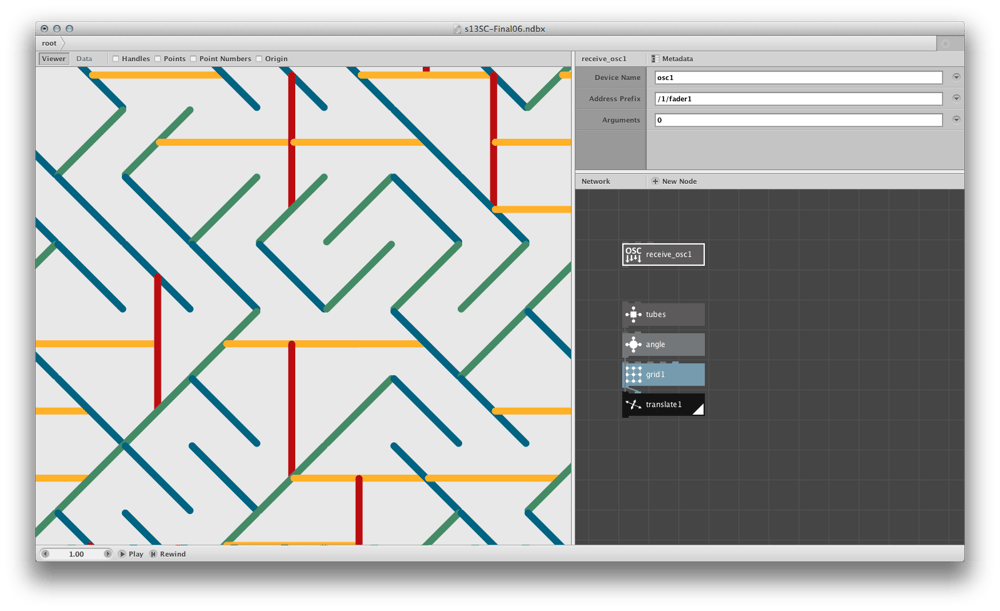Click the Play triangle icon

tap(122, 554)
